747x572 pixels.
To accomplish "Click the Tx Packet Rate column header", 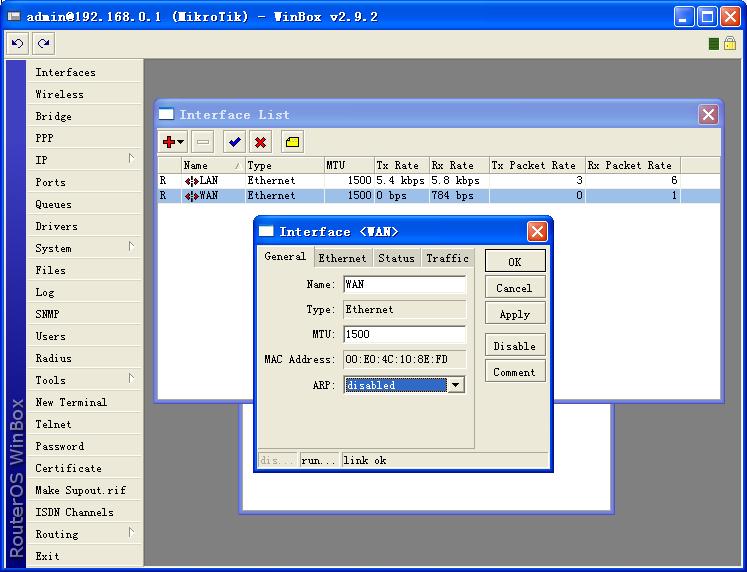I will [x=537, y=165].
